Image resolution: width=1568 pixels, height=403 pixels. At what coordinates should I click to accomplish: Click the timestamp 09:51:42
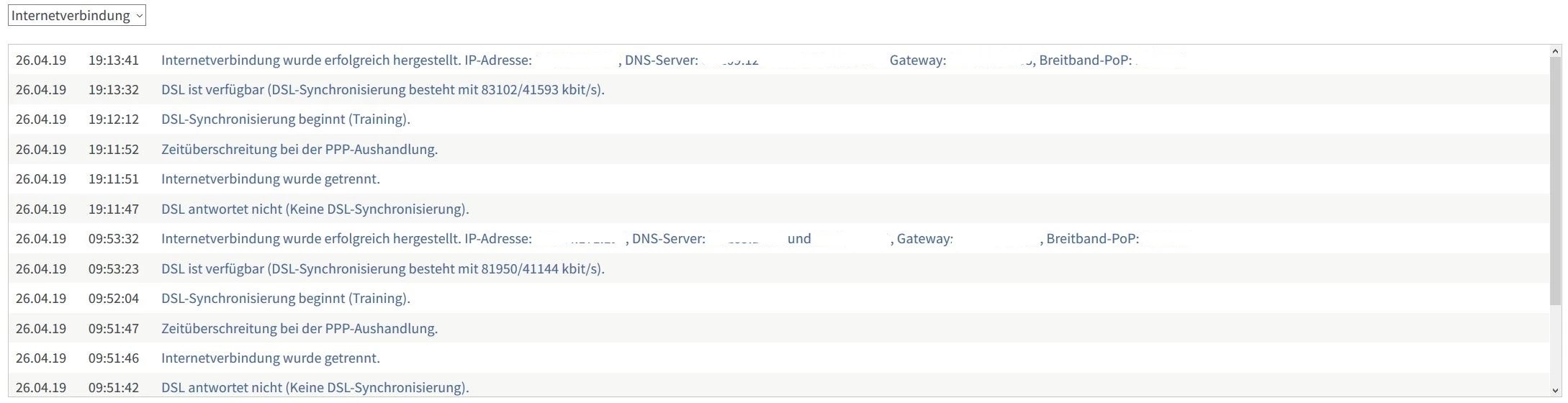pyautogui.click(x=114, y=387)
